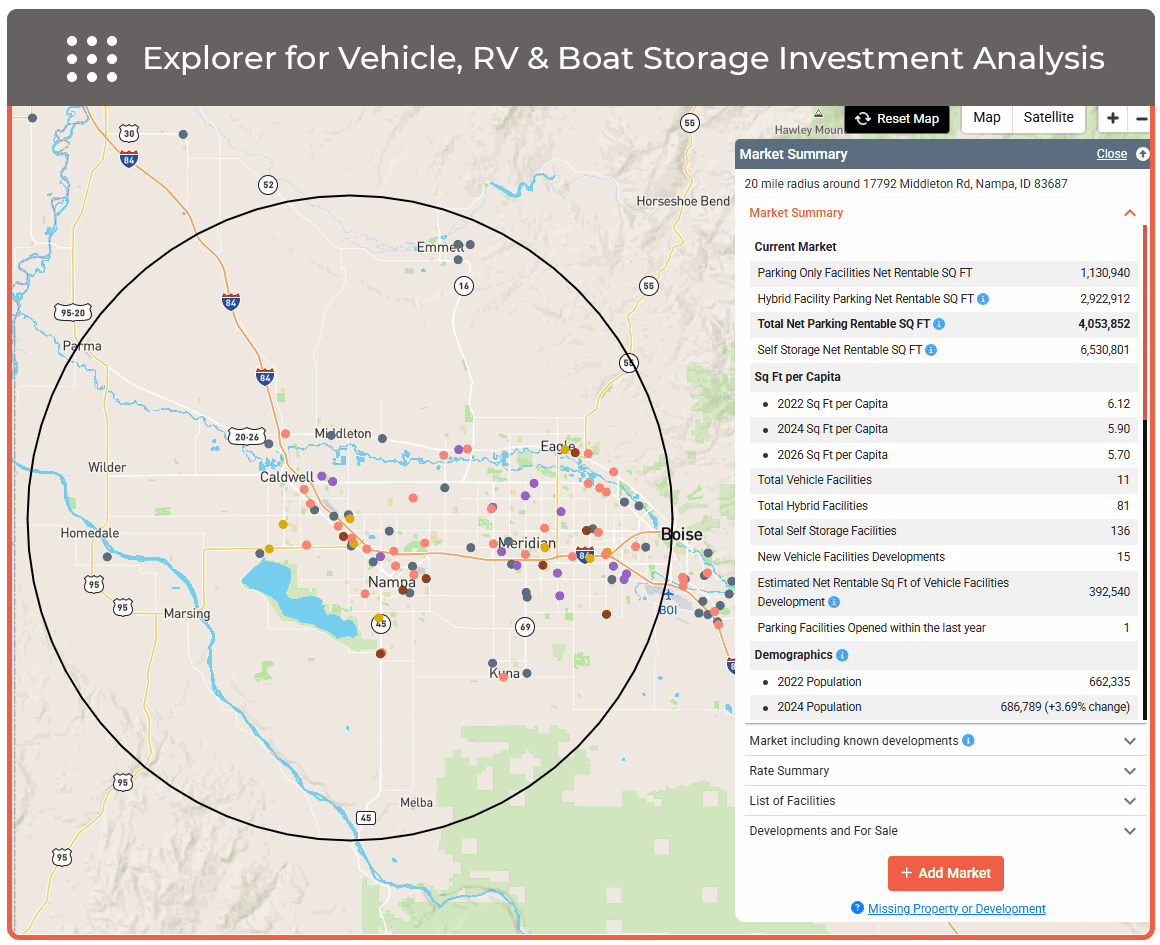Zoom in with the plus map button
The height and width of the screenshot is (945, 1160).
pyautogui.click(x=1113, y=118)
